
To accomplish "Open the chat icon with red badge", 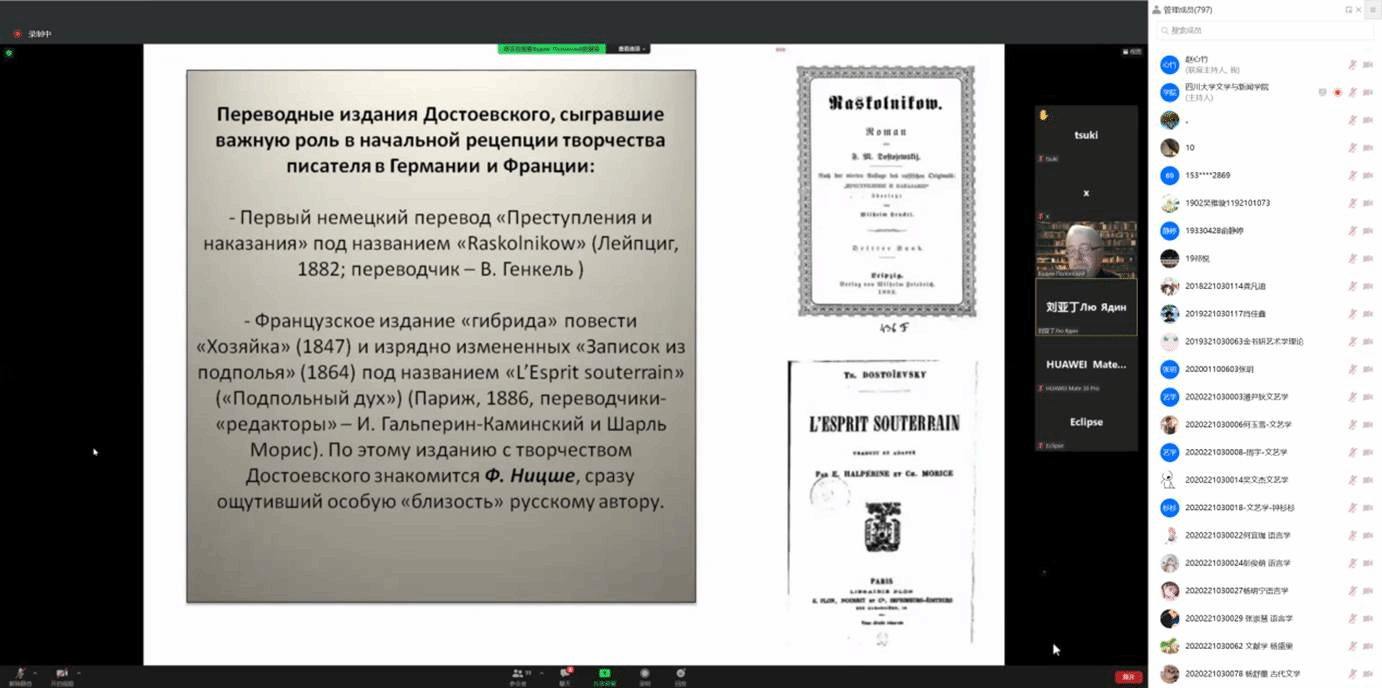I will [565, 674].
